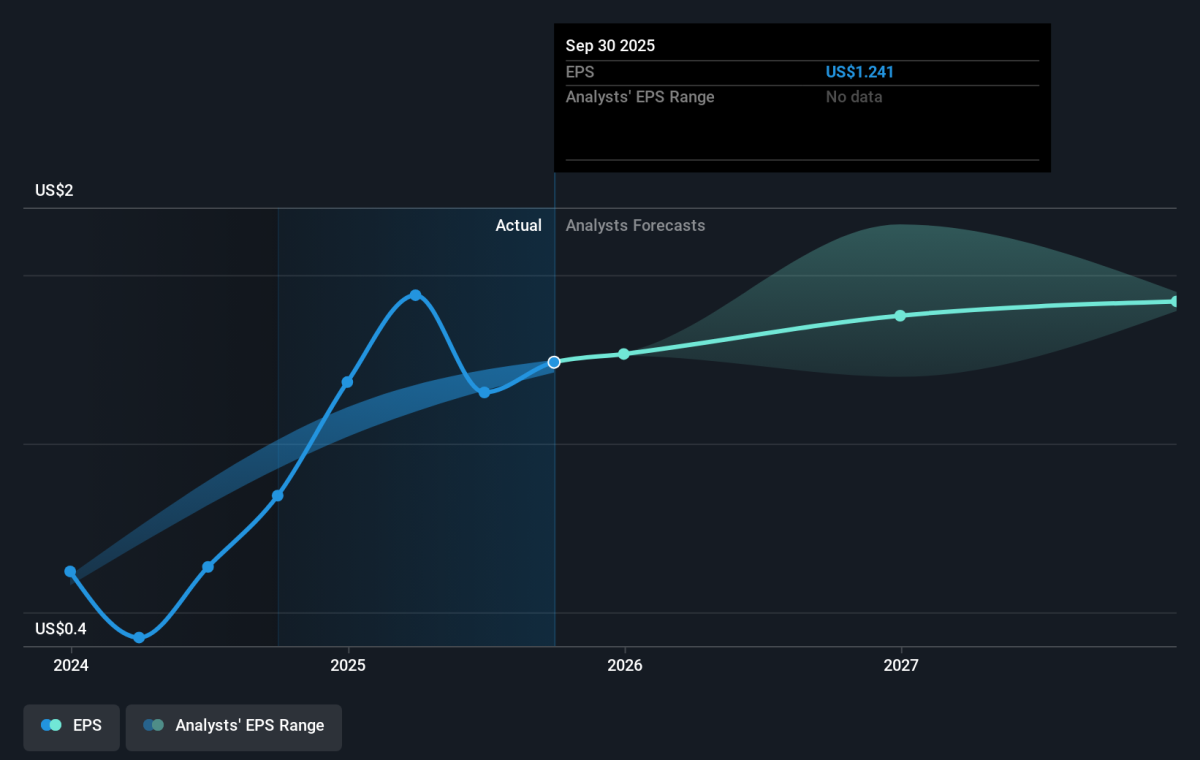
Task: Click the US$2 y-axis label
Action: tap(54, 190)
